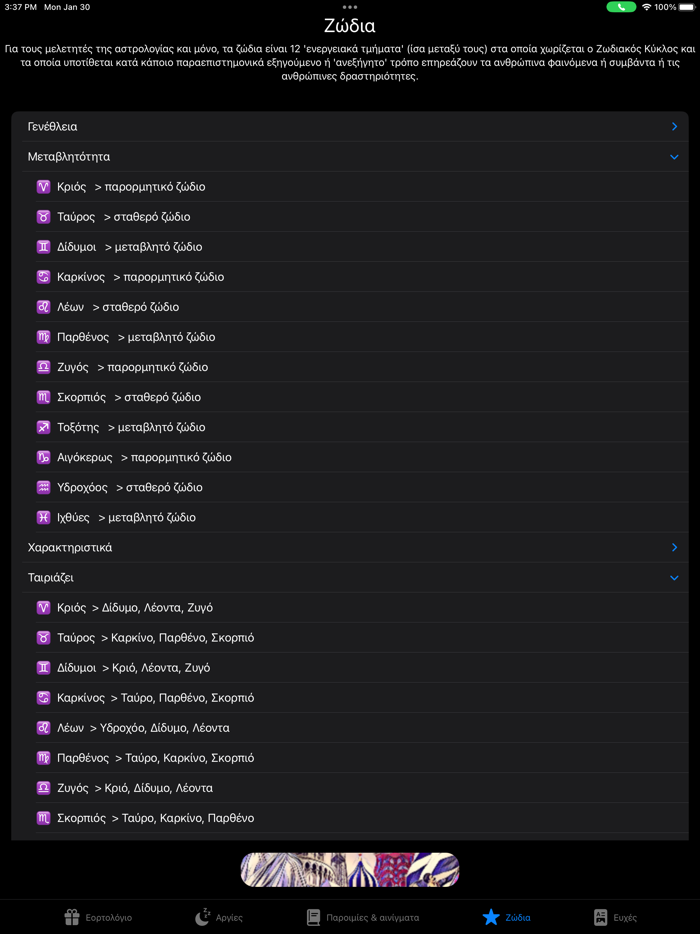700x934 pixels.
Task: Collapse the Ταιριάζει section
Action: point(674,578)
